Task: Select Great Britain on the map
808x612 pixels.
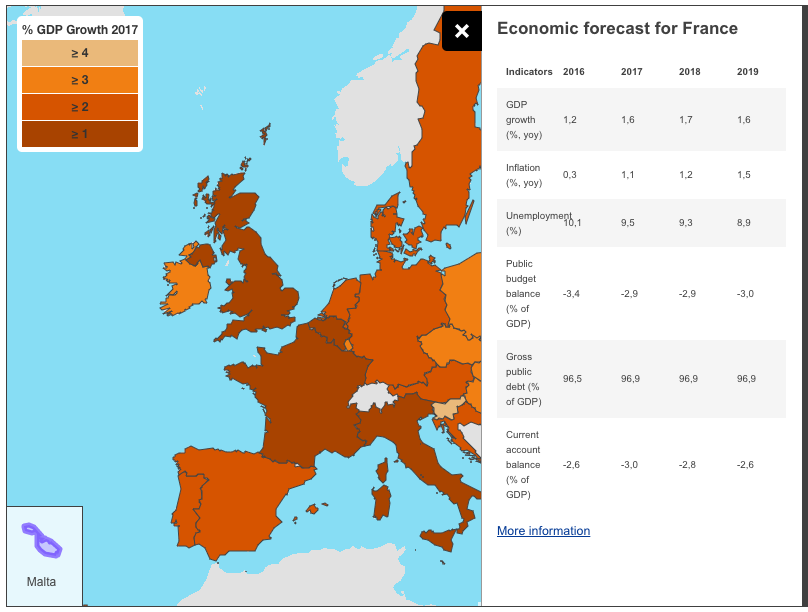Action: point(265,290)
